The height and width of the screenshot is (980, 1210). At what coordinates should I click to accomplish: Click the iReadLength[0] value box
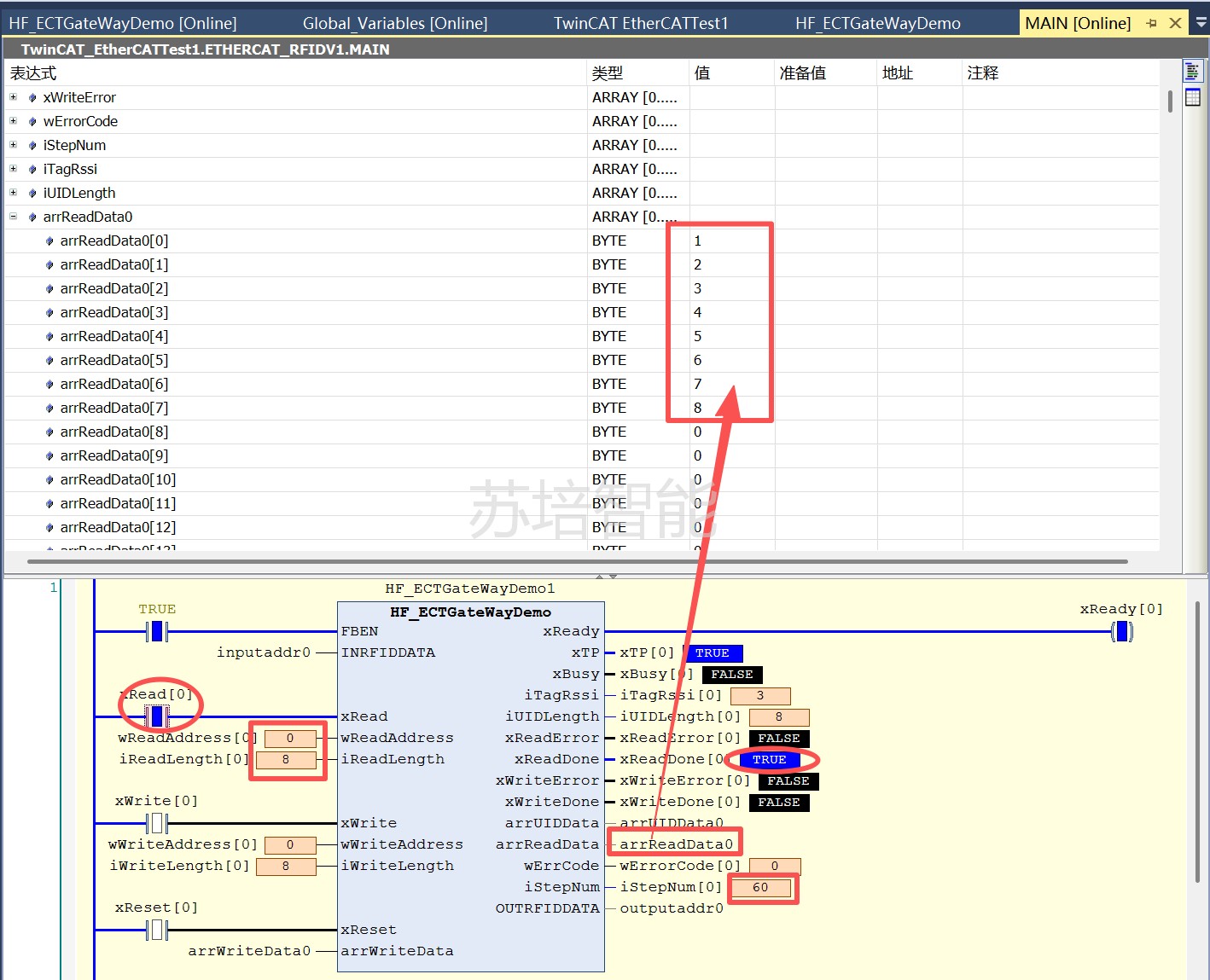pyautogui.click(x=286, y=759)
